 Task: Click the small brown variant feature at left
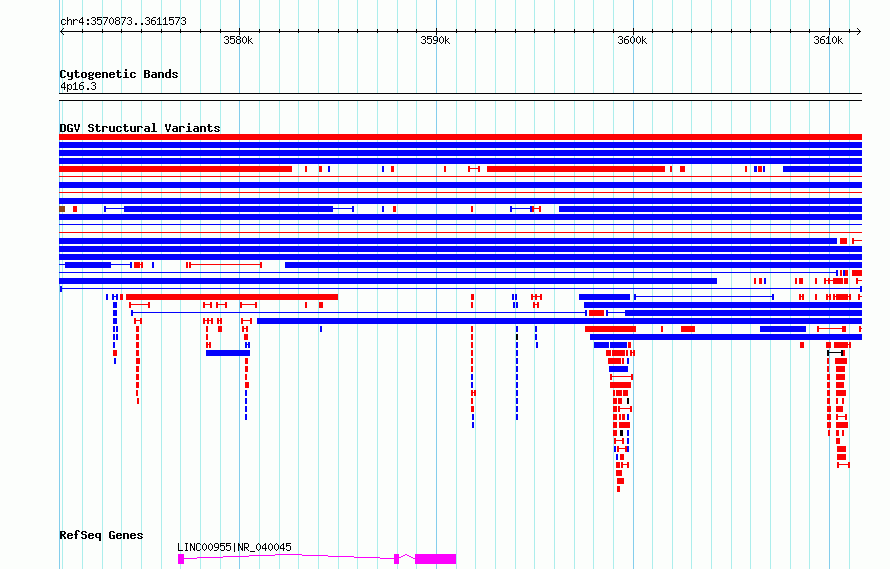(62, 209)
